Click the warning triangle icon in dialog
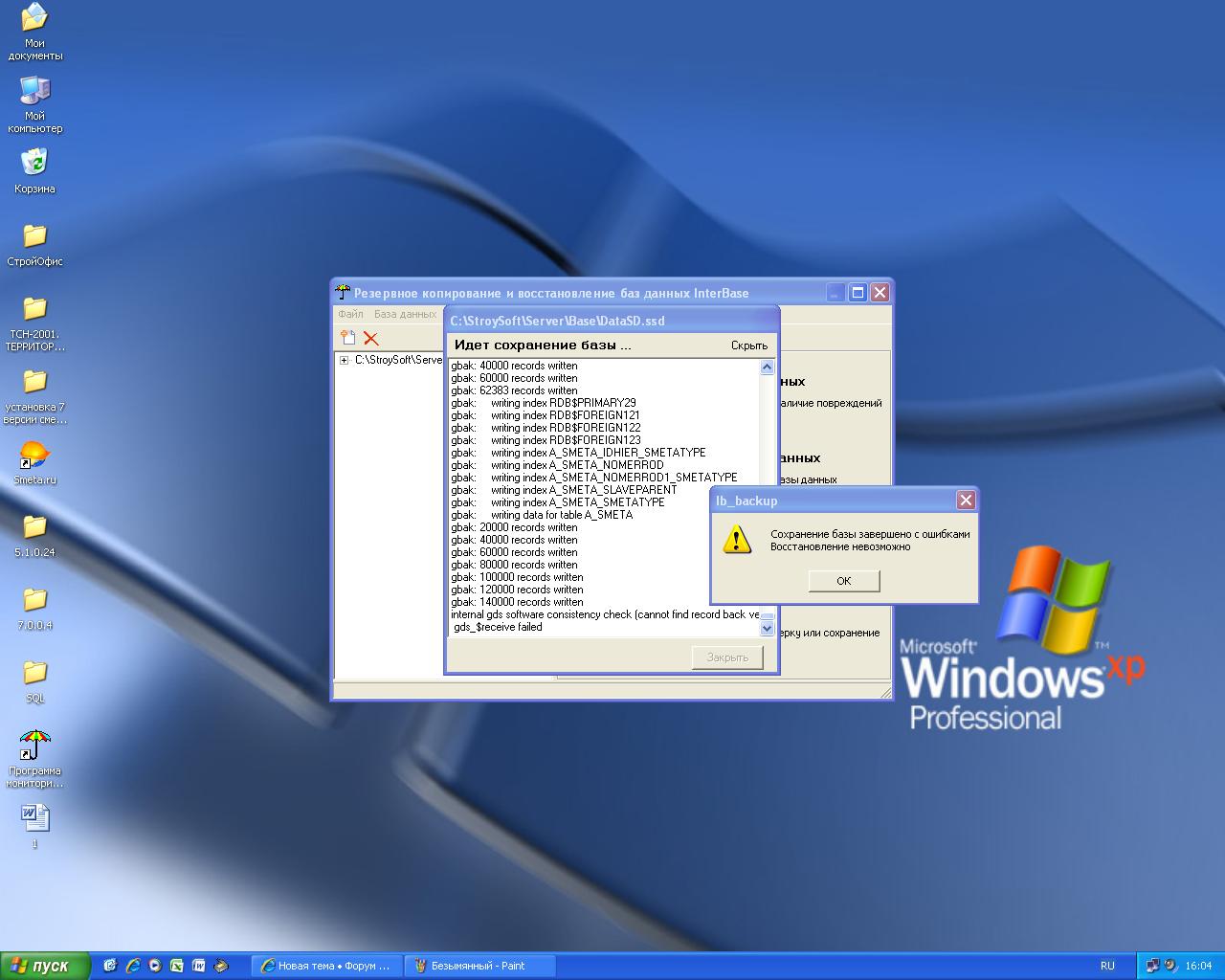Screen dimensions: 1225x980 coord(736,539)
